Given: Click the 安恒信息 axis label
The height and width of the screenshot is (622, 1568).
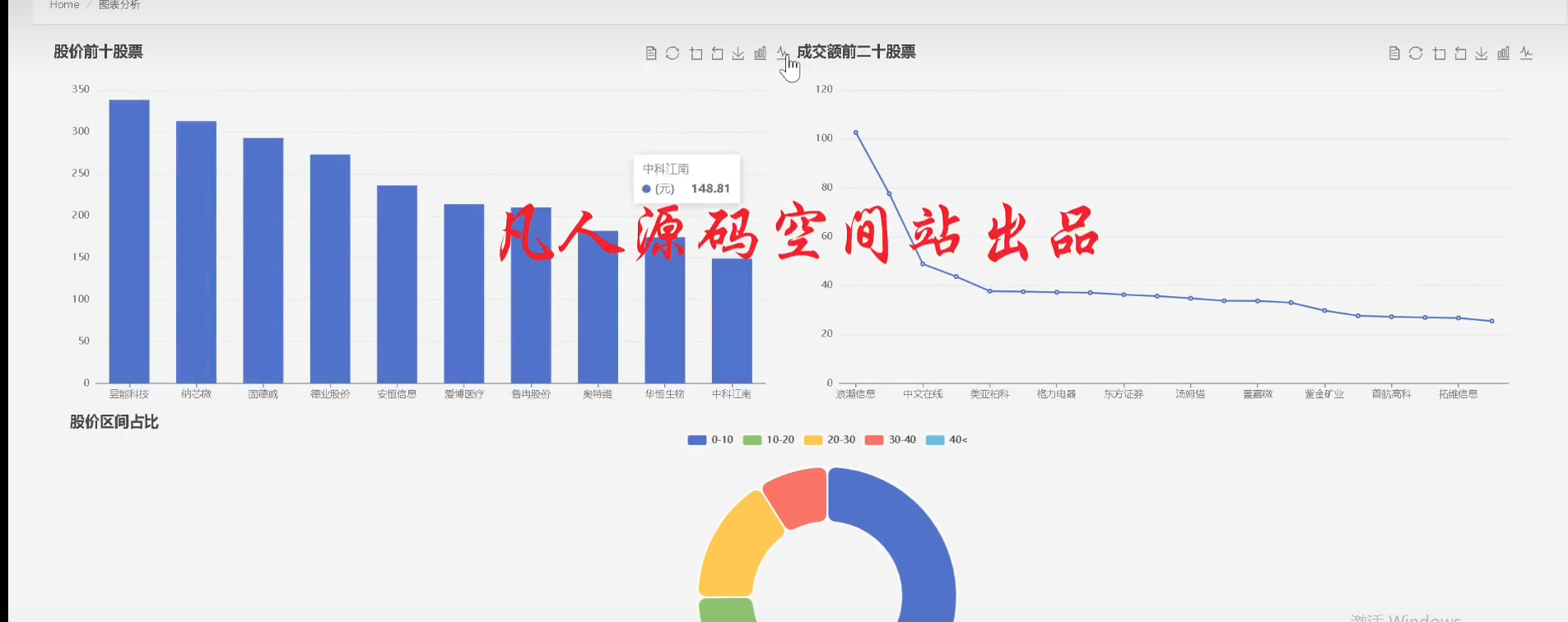Looking at the screenshot, I should pos(397,394).
